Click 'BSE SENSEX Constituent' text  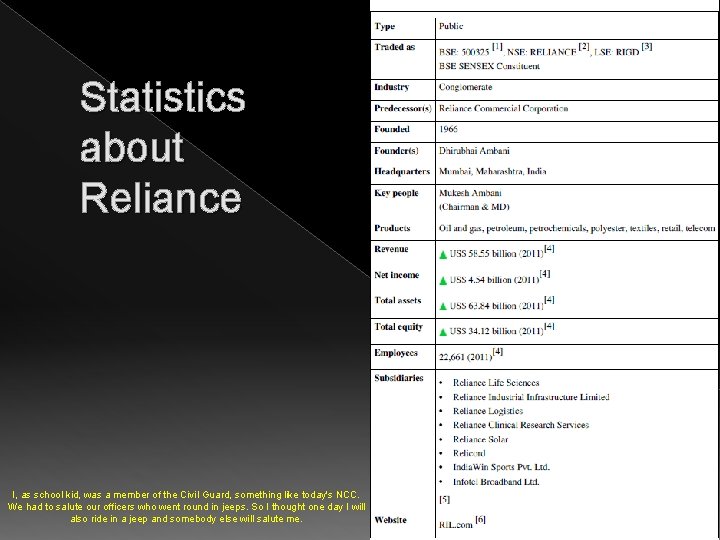(489, 66)
